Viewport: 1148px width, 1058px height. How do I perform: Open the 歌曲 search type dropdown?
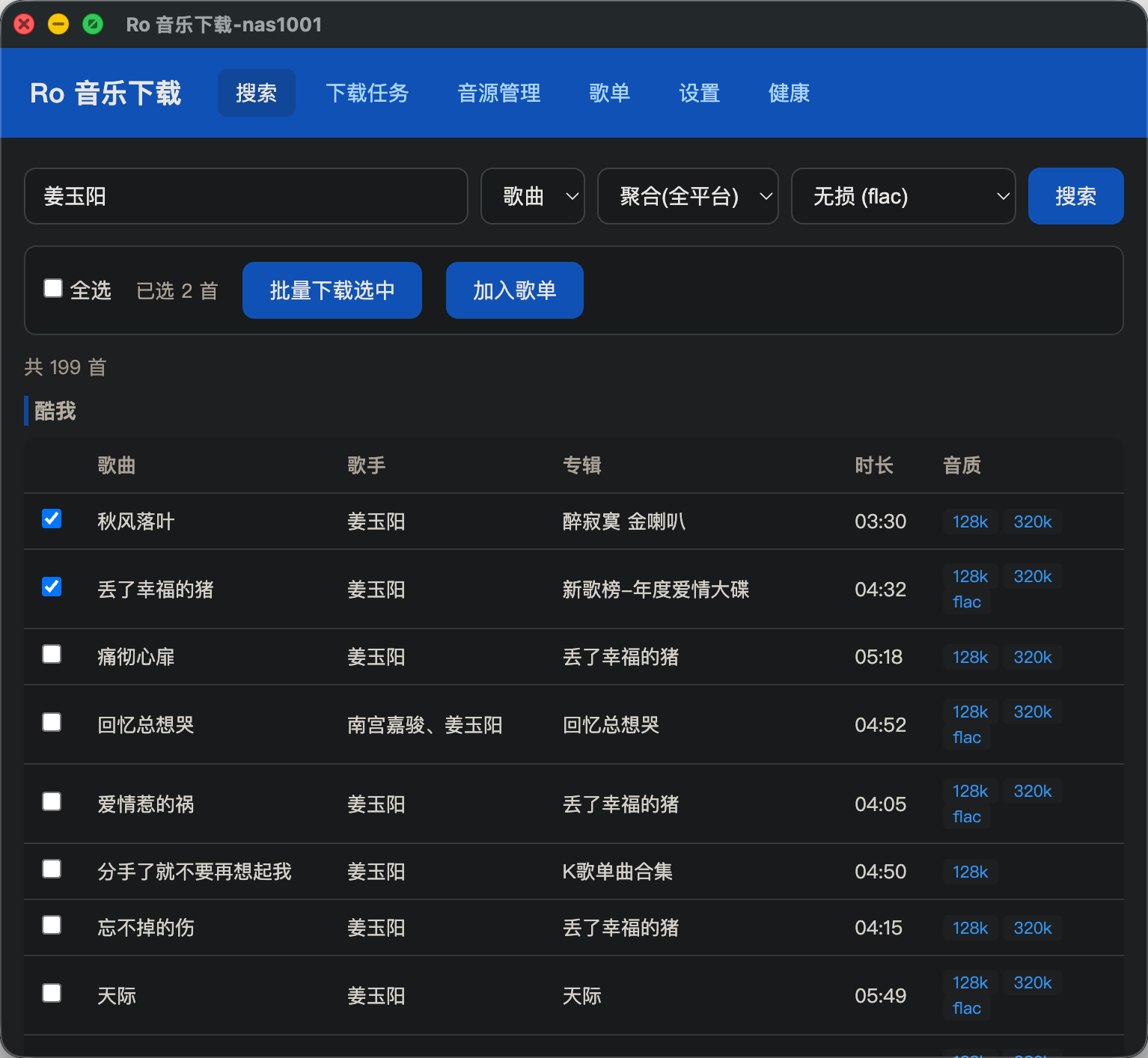[533, 196]
